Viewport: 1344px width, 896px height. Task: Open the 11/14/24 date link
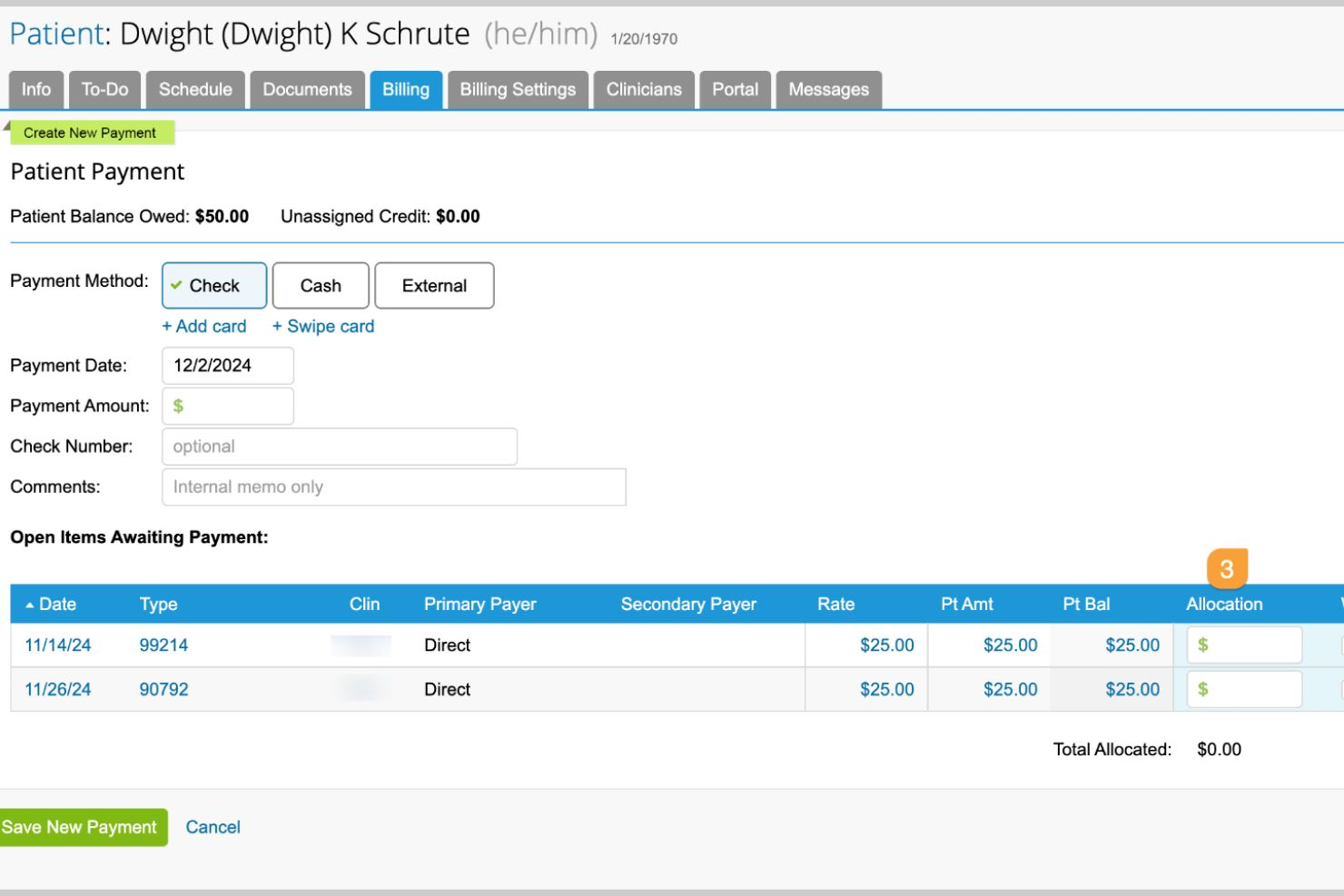point(57,645)
